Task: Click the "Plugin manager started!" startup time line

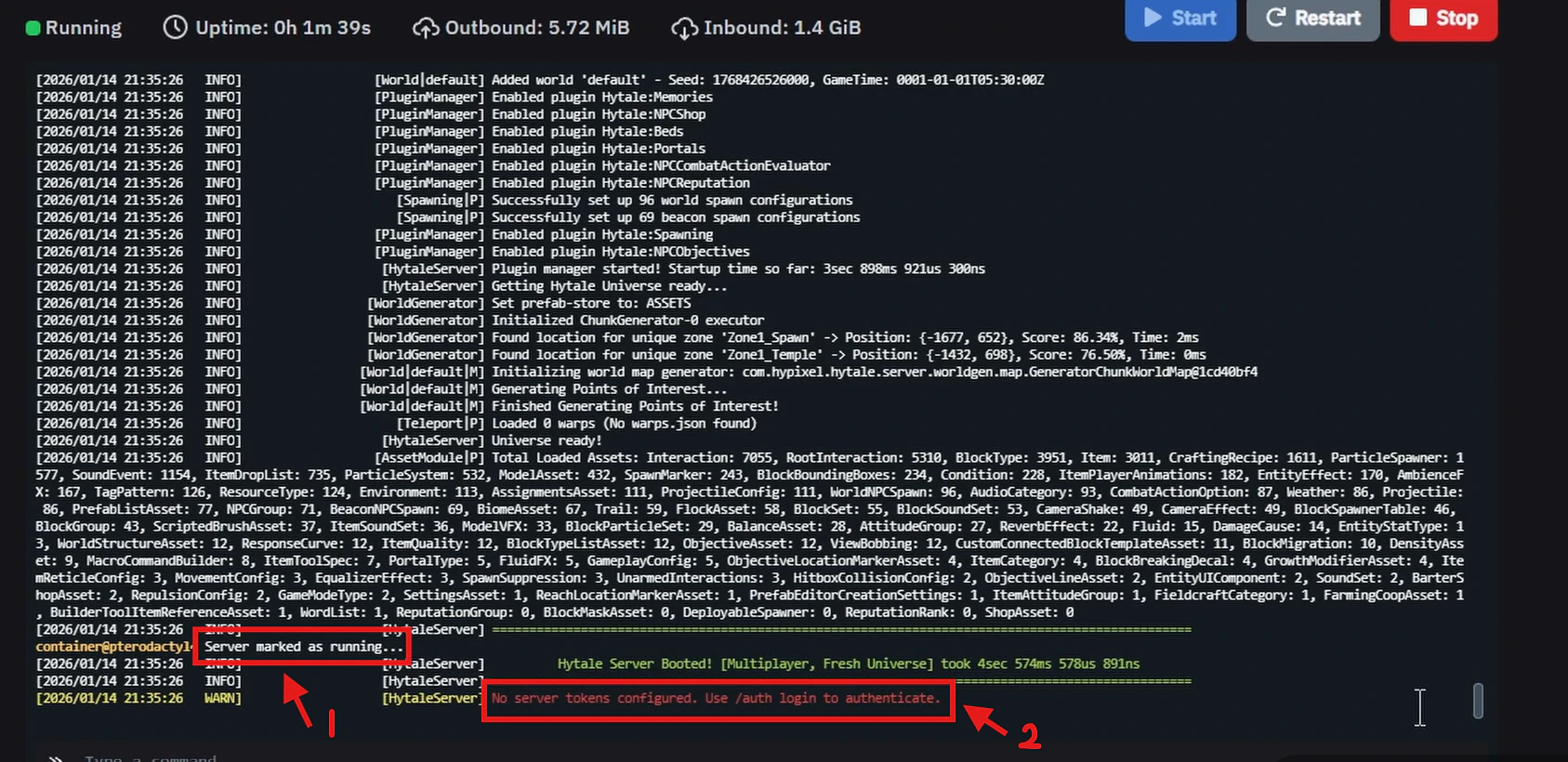Action: click(x=738, y=269)
